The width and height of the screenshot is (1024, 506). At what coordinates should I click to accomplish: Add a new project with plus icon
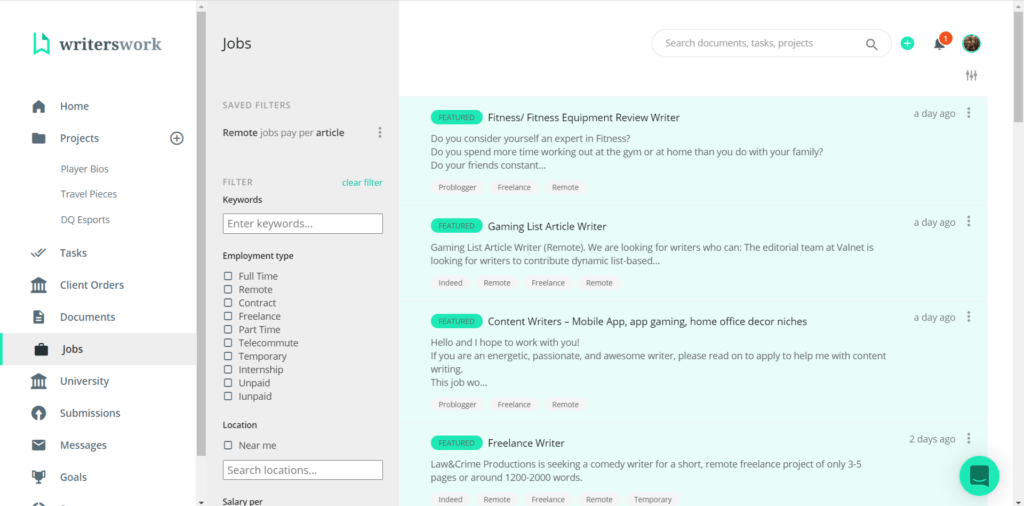(x=177, y=138)
